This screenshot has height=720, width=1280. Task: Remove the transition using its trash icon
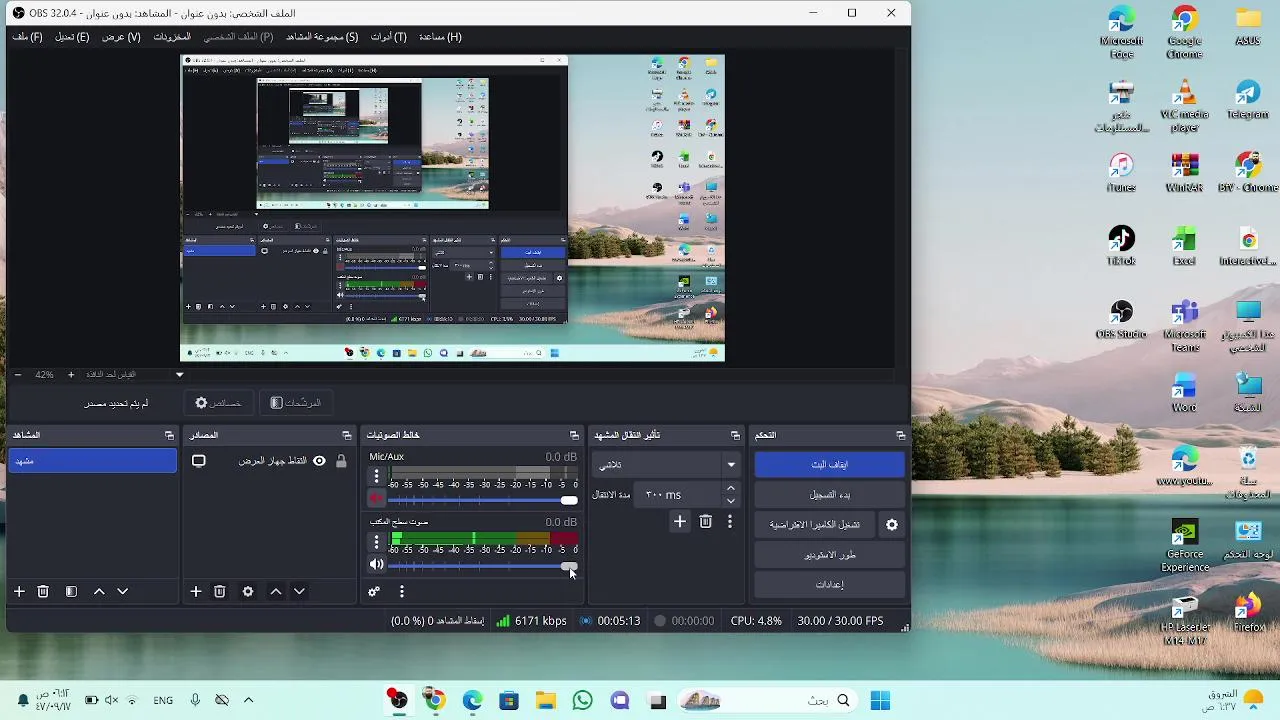point(706,521)
